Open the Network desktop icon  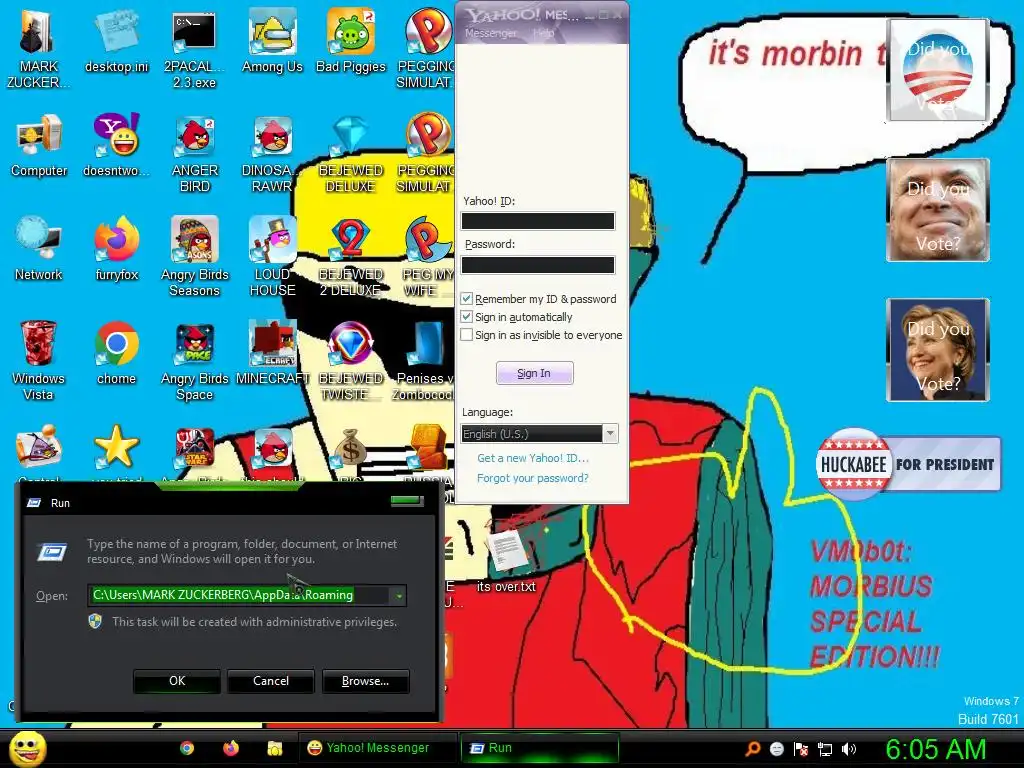[39, 249]
